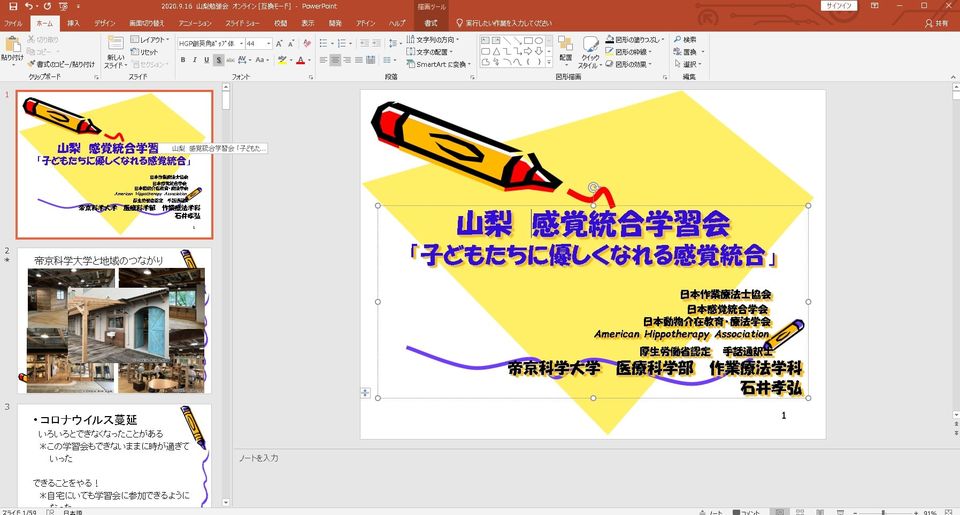The width and height of the screenshot is (960, 515).
Task: Open the font size 44 dropdown
Action: (268, 44)
